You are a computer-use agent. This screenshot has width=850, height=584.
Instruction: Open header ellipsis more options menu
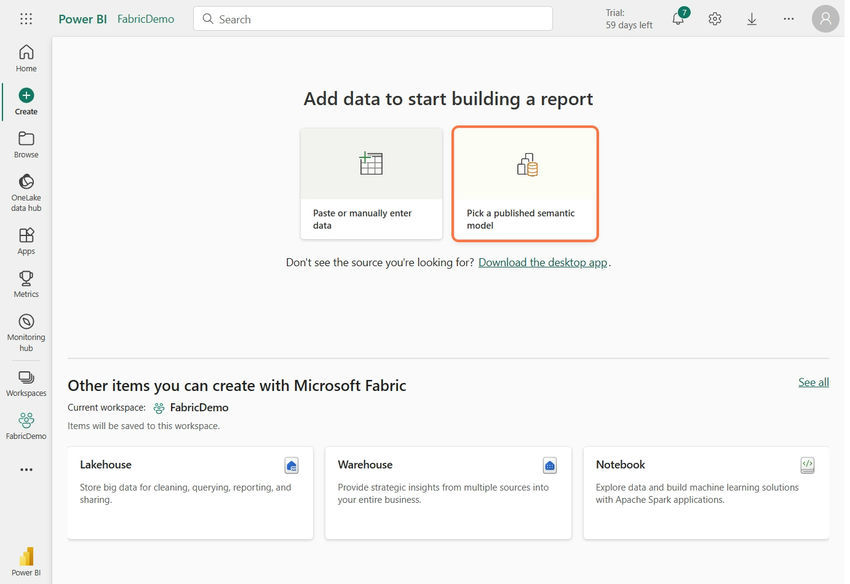789,19
